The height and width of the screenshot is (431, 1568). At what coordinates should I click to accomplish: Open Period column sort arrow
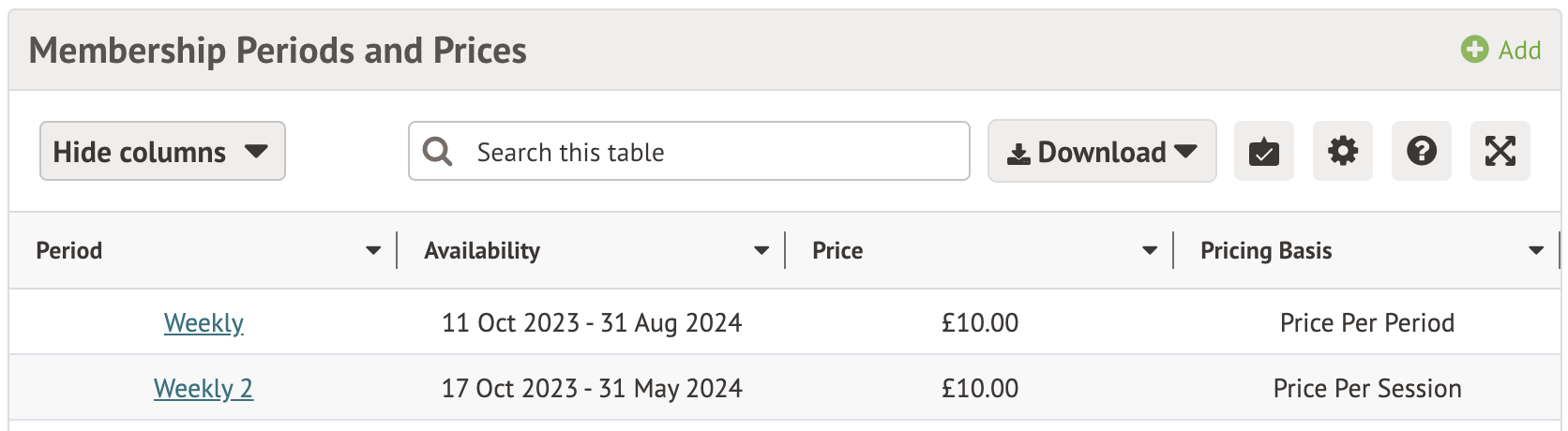[x=373, y=250]
